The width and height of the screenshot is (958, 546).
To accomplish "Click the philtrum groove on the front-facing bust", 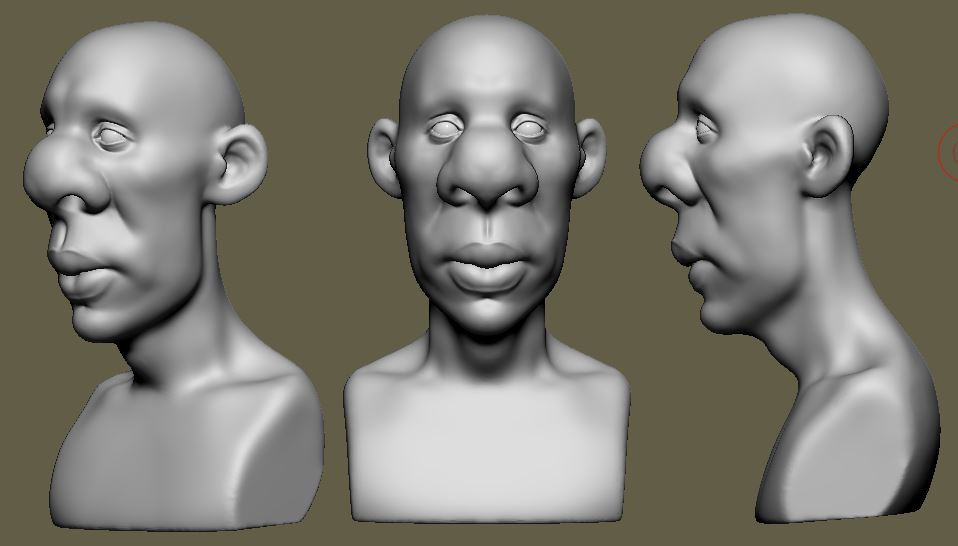I will point(487,228).
